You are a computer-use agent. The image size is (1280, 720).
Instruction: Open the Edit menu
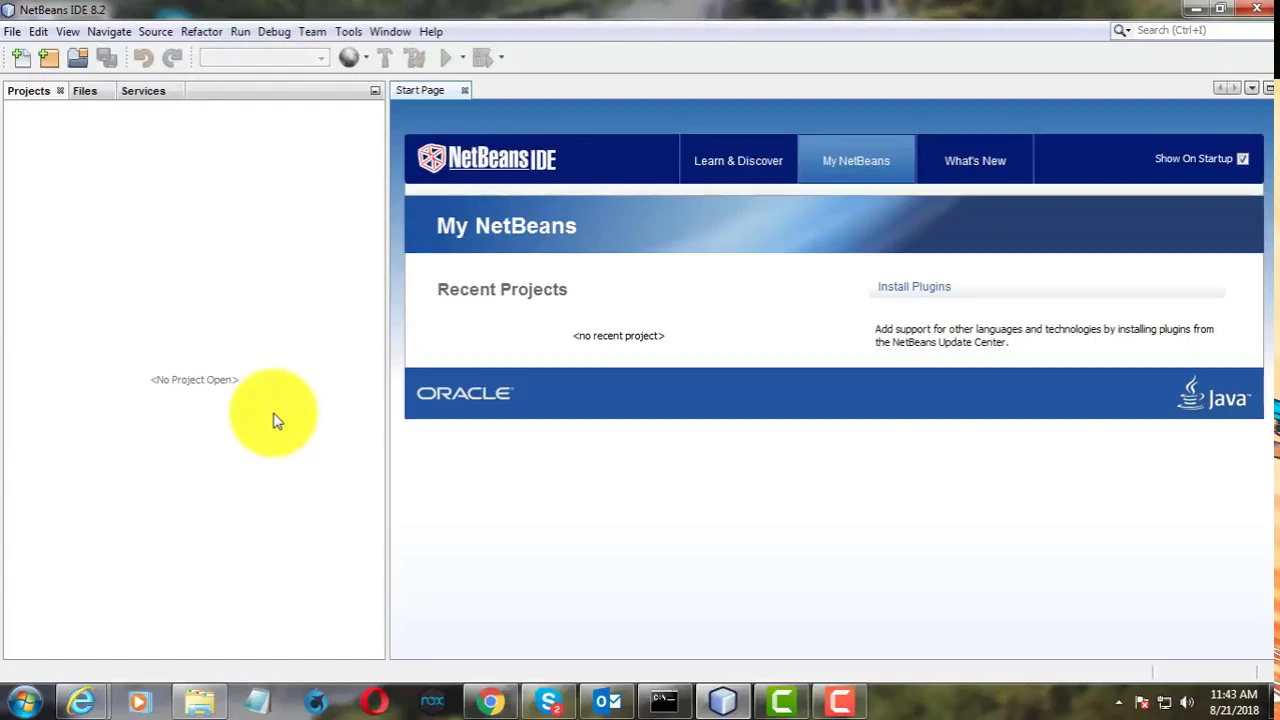38,31
